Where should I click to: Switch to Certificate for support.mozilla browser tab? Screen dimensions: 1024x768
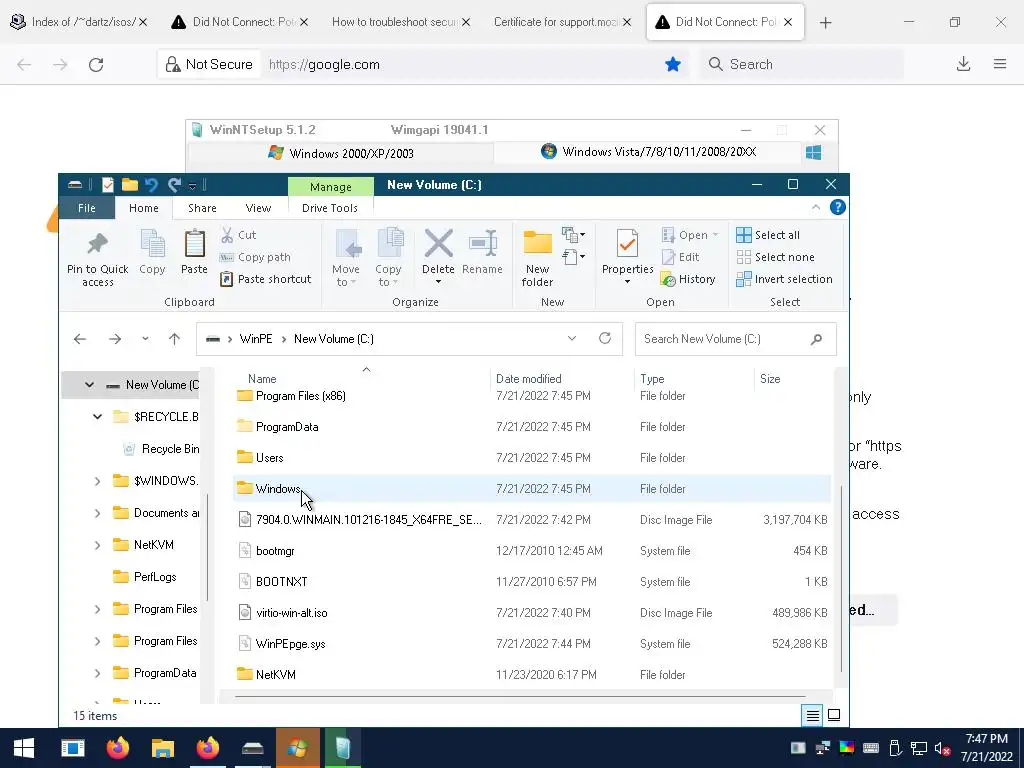pos(562,22)
